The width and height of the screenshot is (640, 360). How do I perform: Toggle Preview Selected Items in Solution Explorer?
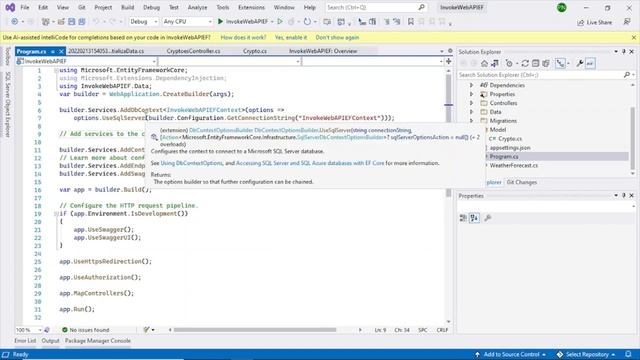(x=590, y=63)
